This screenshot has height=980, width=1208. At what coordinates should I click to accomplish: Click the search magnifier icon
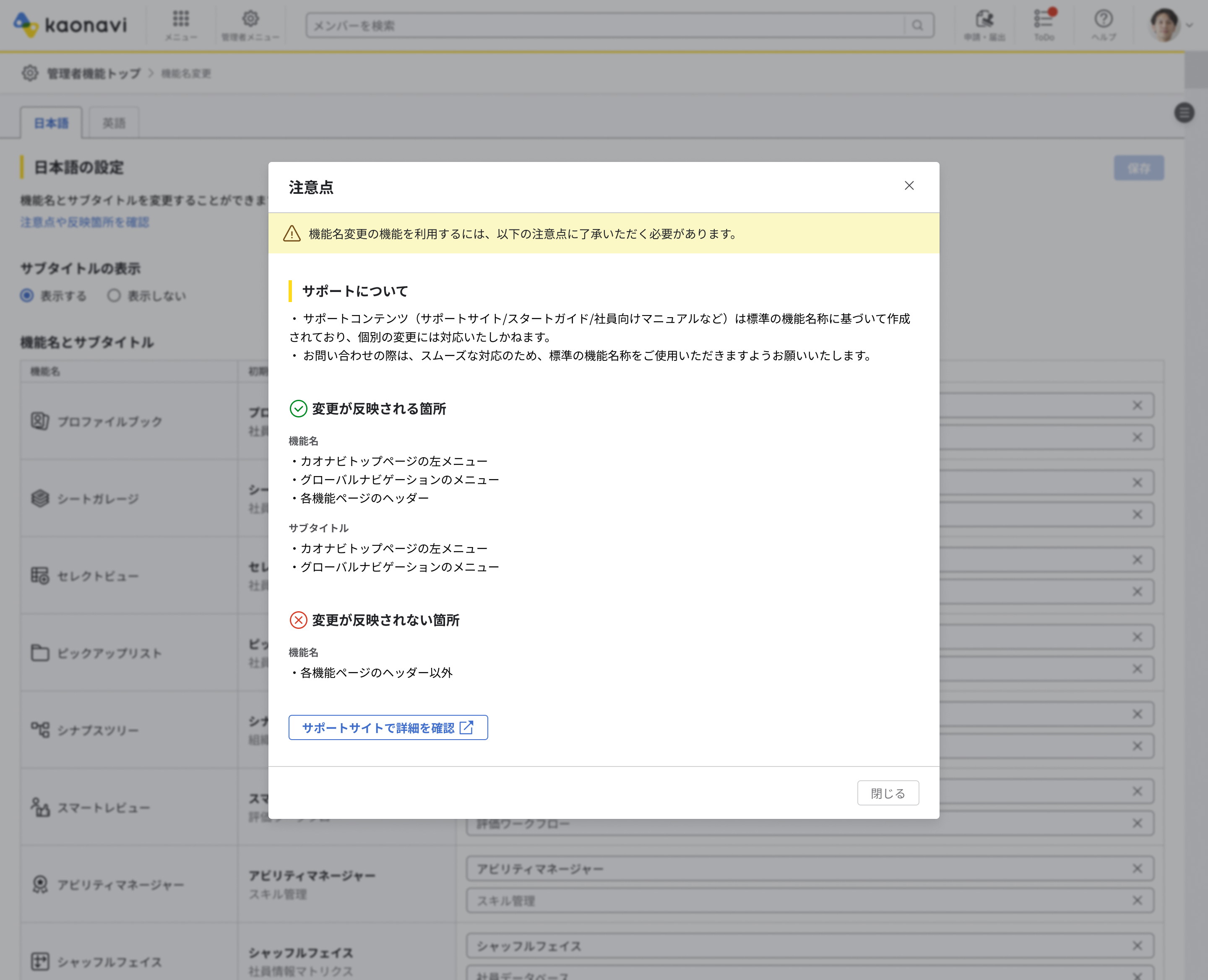(x=917, y=26)
